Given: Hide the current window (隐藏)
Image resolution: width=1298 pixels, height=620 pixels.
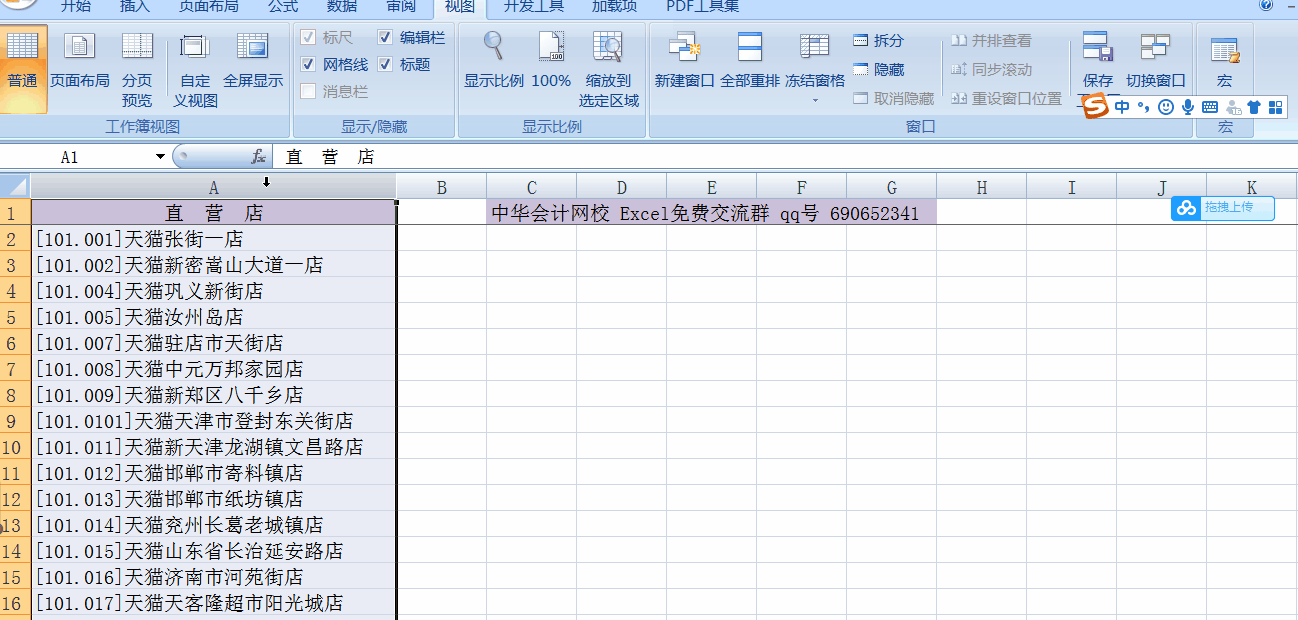Looking at the screenshot, I should tap(878, 70).
